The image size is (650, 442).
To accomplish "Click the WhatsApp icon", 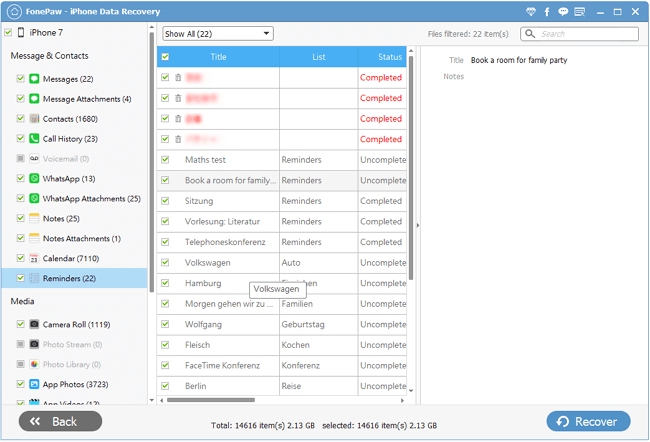I will tap(34, 178).
